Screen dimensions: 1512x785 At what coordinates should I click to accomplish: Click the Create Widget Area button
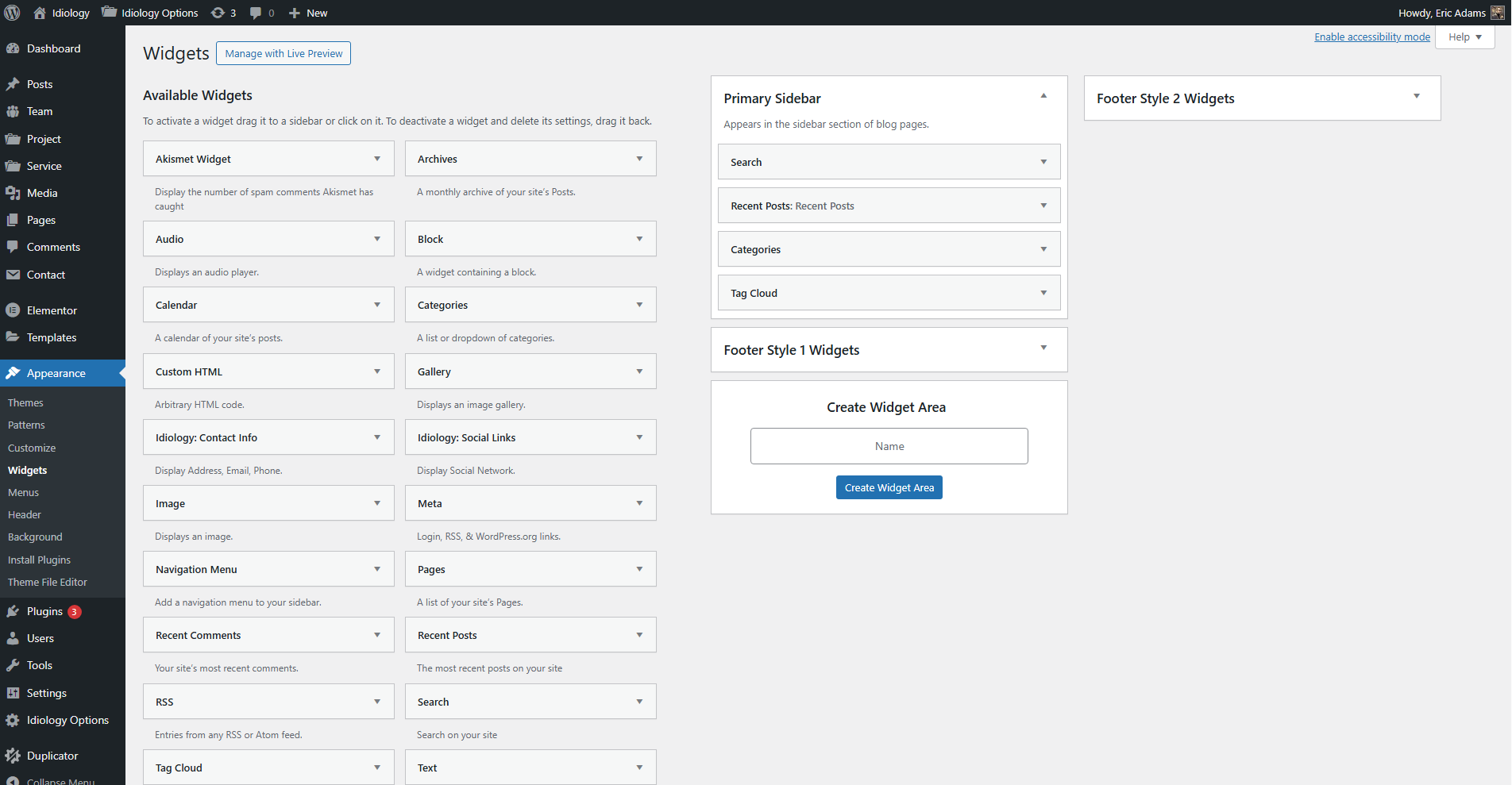click(x=889, y=487)
